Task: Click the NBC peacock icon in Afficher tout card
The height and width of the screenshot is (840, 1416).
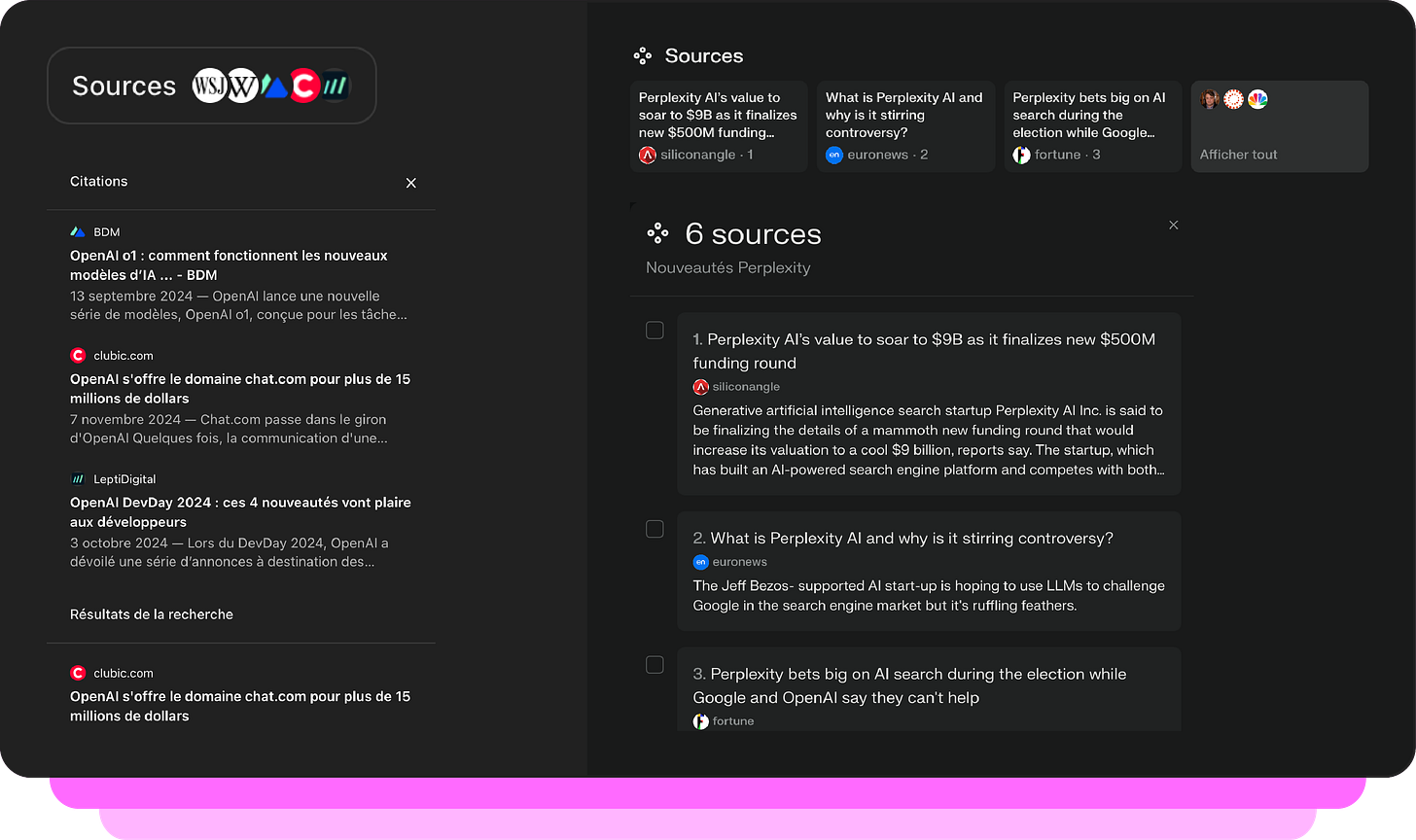Action: [1257, 99]
